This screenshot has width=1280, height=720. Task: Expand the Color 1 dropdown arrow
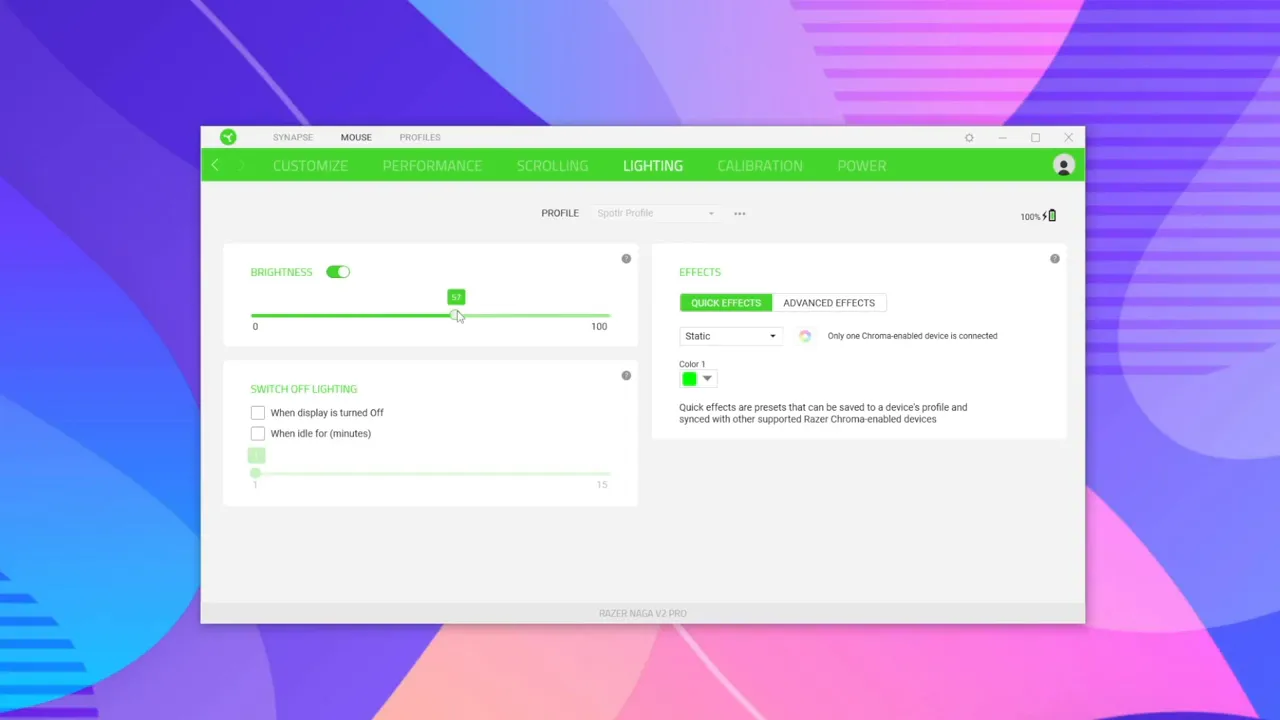707,378
